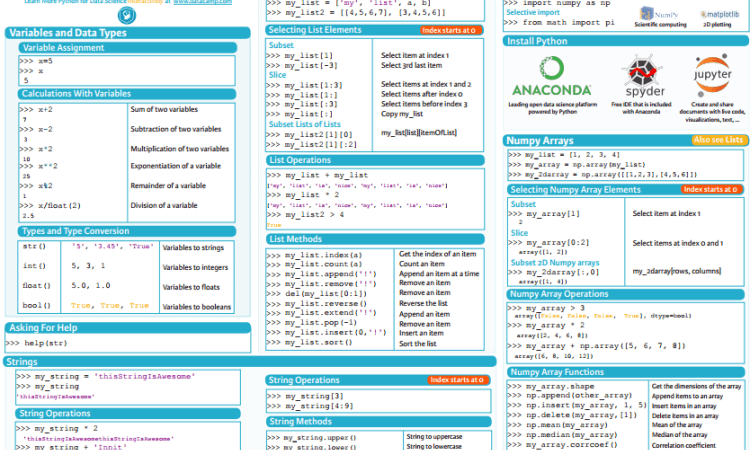This screenshot has height=450, width=750.
Task: Click the help(str) code line
Action: coord(50,343)
